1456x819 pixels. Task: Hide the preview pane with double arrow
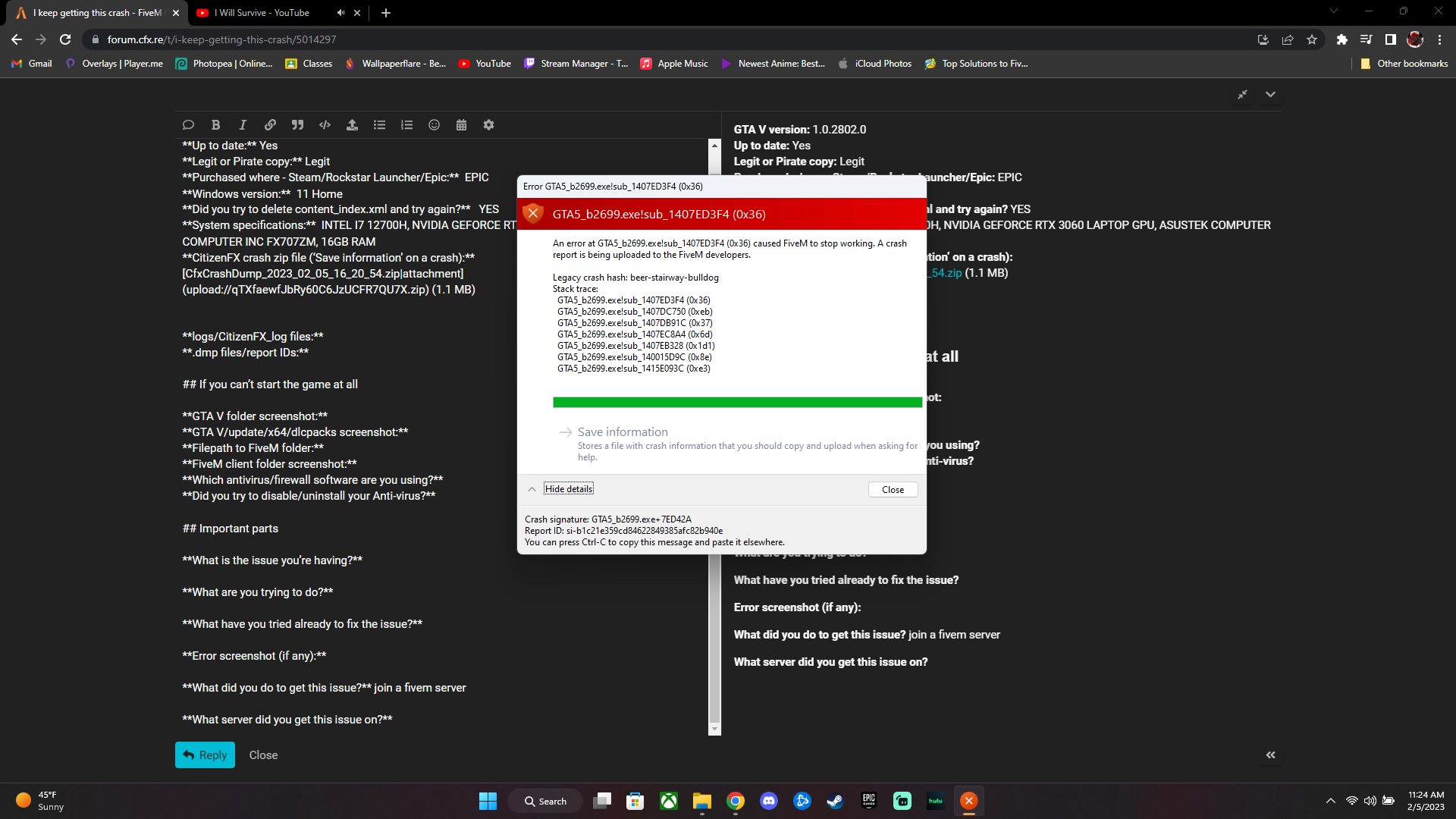1270,755
